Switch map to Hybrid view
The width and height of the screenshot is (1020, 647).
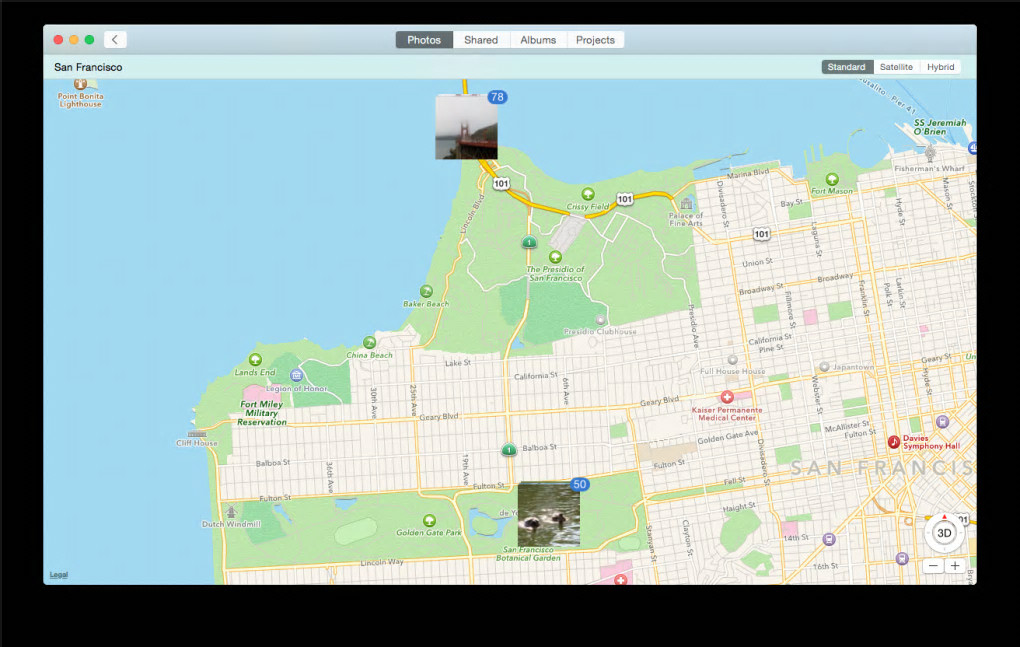tap(941, 67)
